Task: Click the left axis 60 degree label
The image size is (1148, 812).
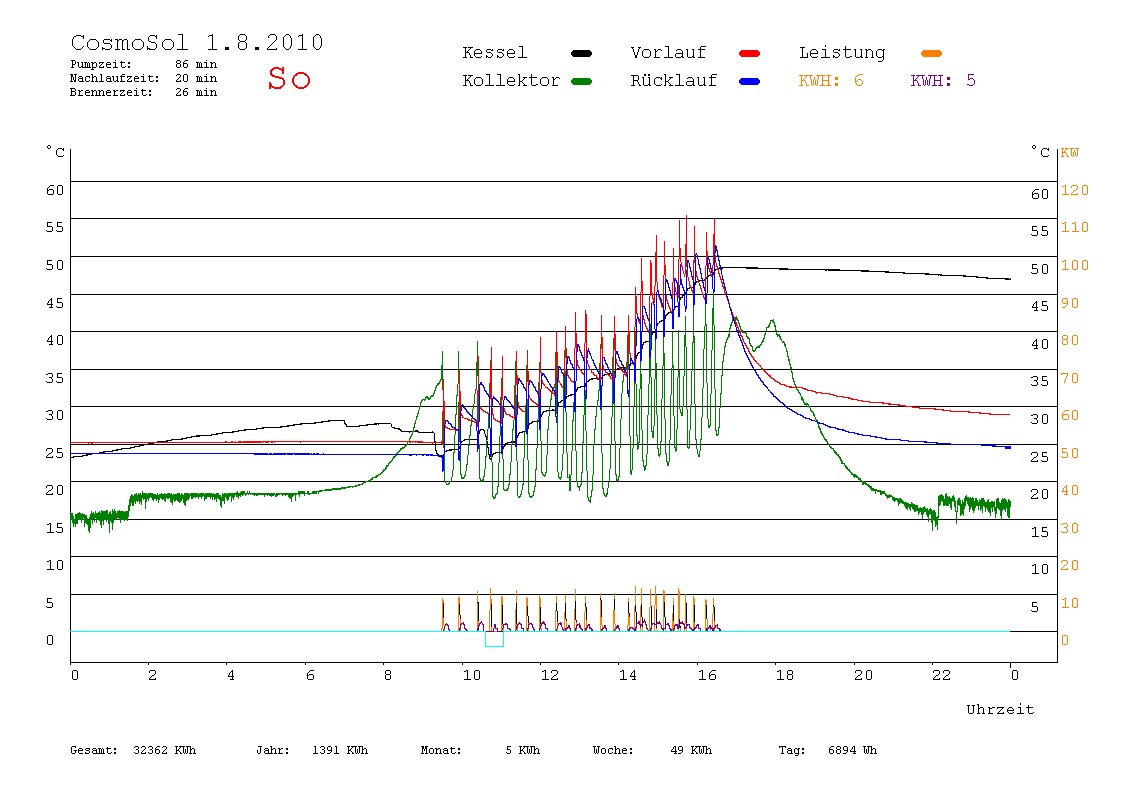Action: [x=55, y=190]
